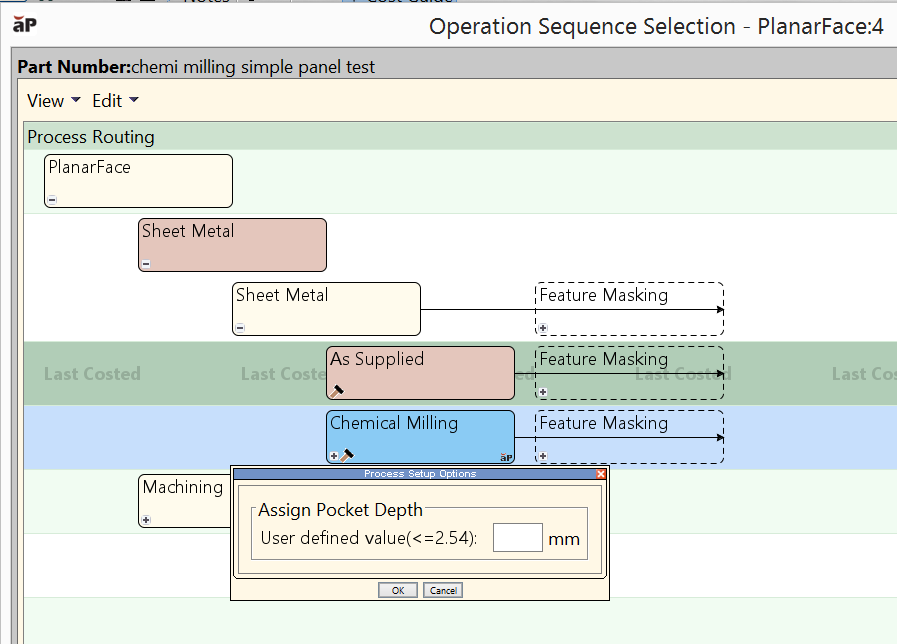Click the pocket depth user defined value field
This screenshot has height=644, width=897.
point(517,538)
